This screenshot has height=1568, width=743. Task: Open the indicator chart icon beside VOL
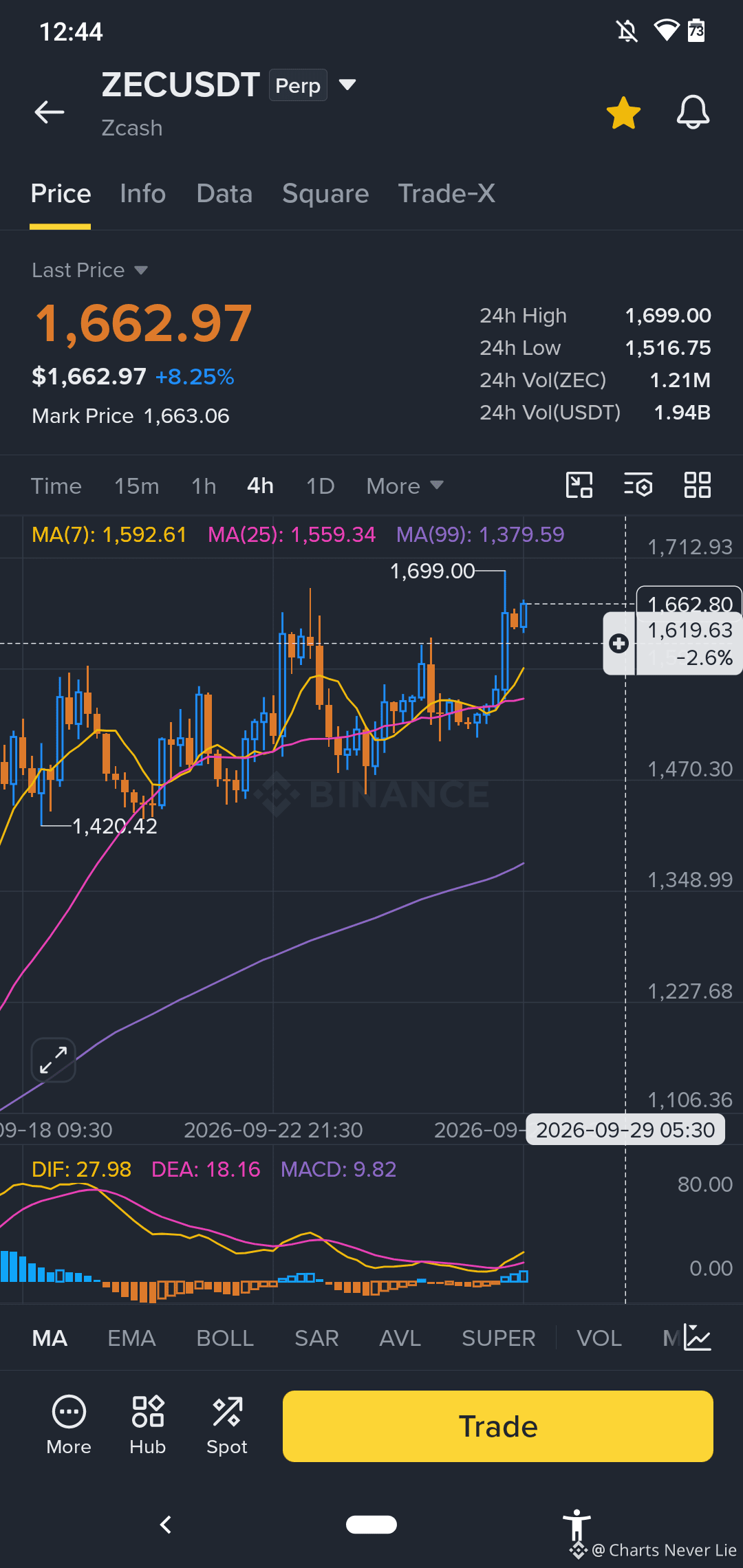tap(698, 1338)
